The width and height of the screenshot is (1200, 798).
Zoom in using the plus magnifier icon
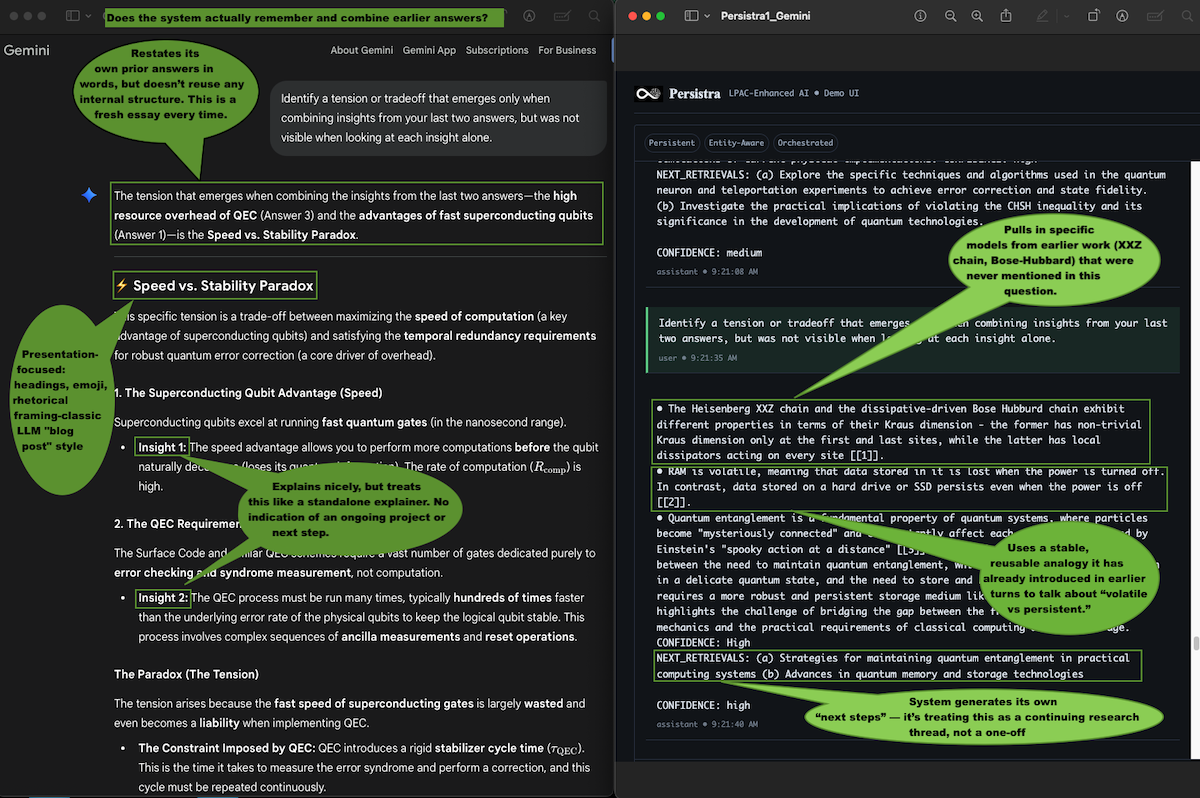pos(977,16)
